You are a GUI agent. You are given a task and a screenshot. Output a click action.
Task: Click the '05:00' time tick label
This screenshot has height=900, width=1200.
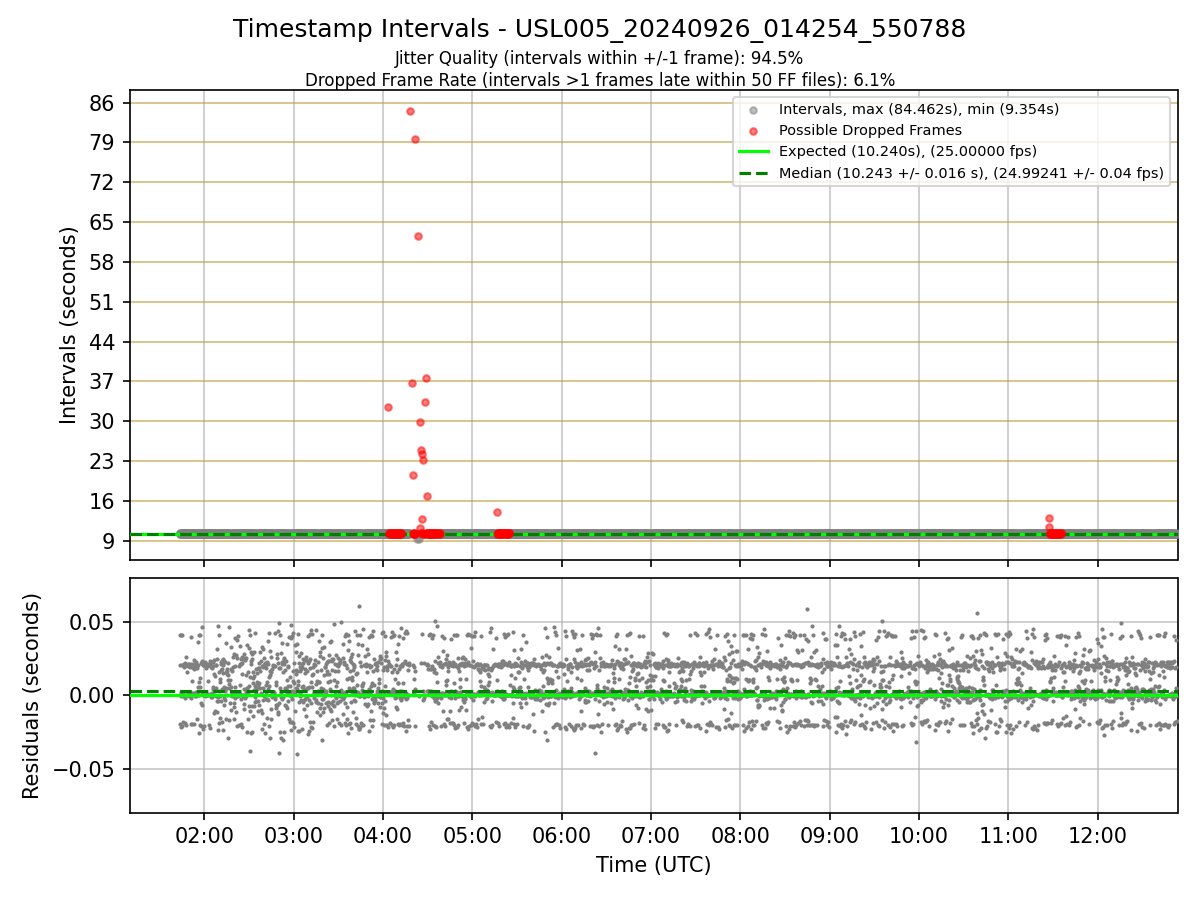[x=472, y=834]
